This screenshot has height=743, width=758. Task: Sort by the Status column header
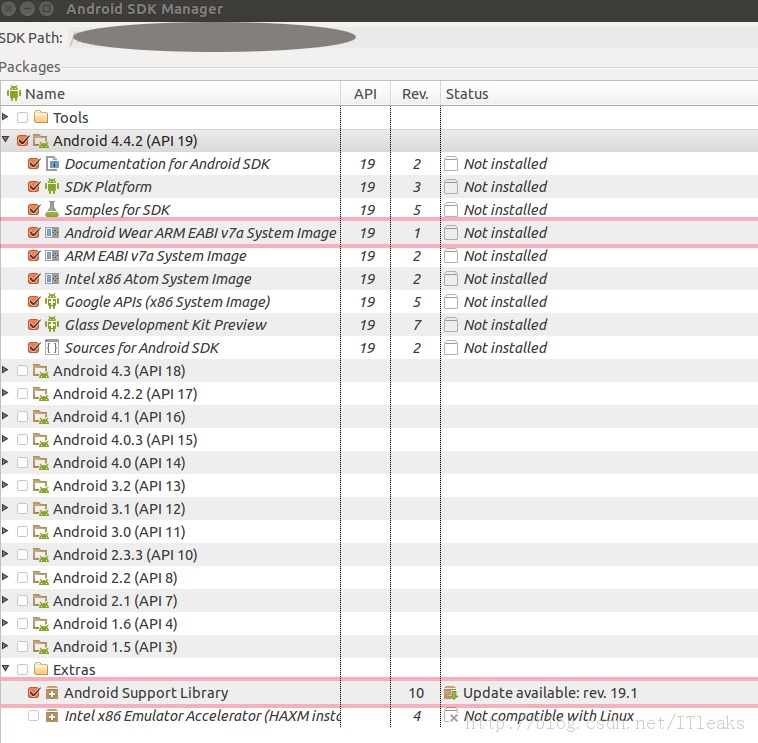(599, 93)
